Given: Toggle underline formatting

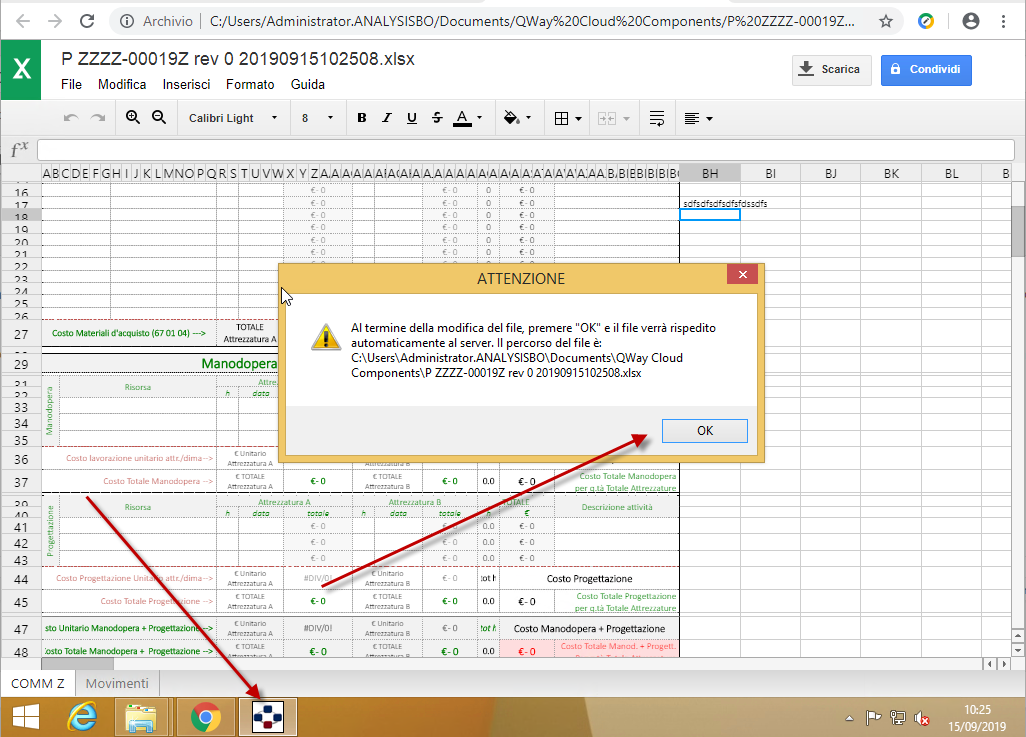Looking at the screenshot, I should click(x=411, y=118).
